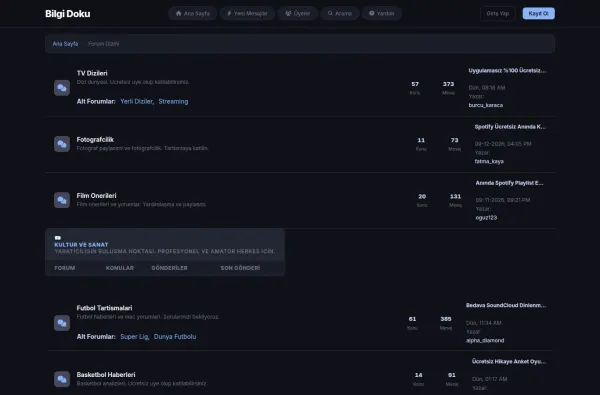Open last post Bedava SoundCloud Dinlenme
600x395 pixels.
coord(506,305)
